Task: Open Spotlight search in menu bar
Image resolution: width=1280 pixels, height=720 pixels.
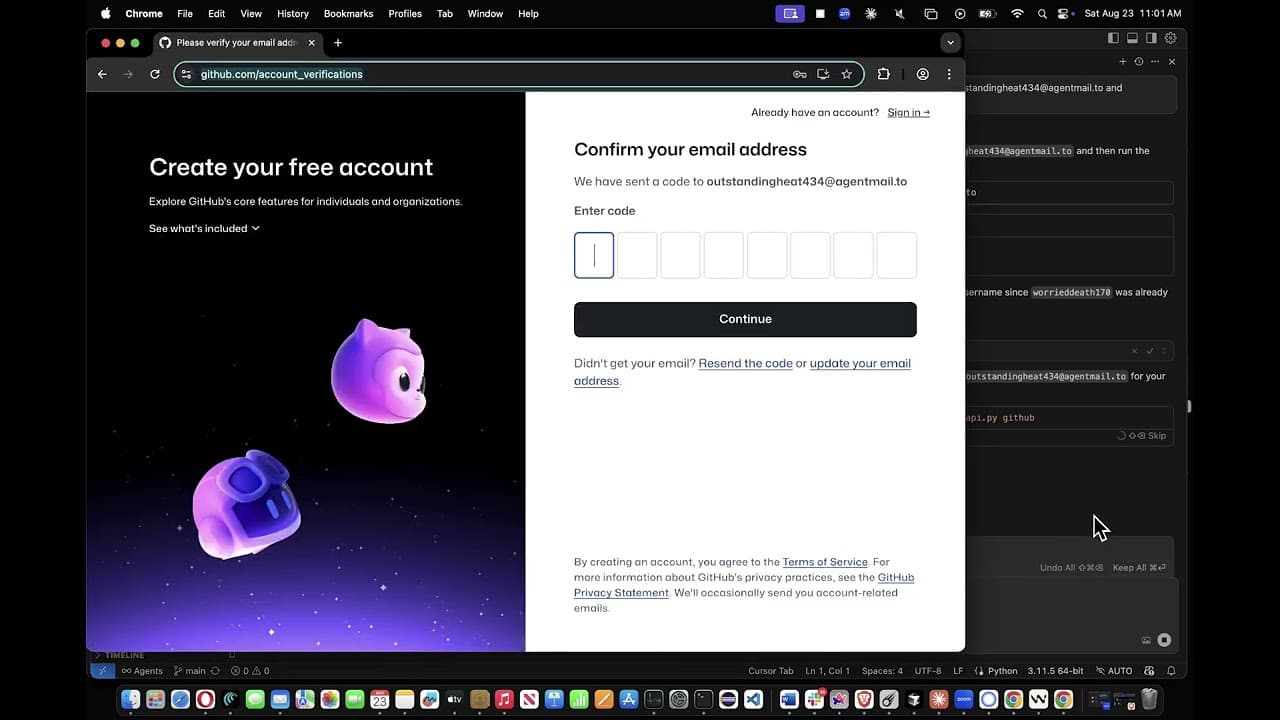Action: click(x=1042, y=14)
